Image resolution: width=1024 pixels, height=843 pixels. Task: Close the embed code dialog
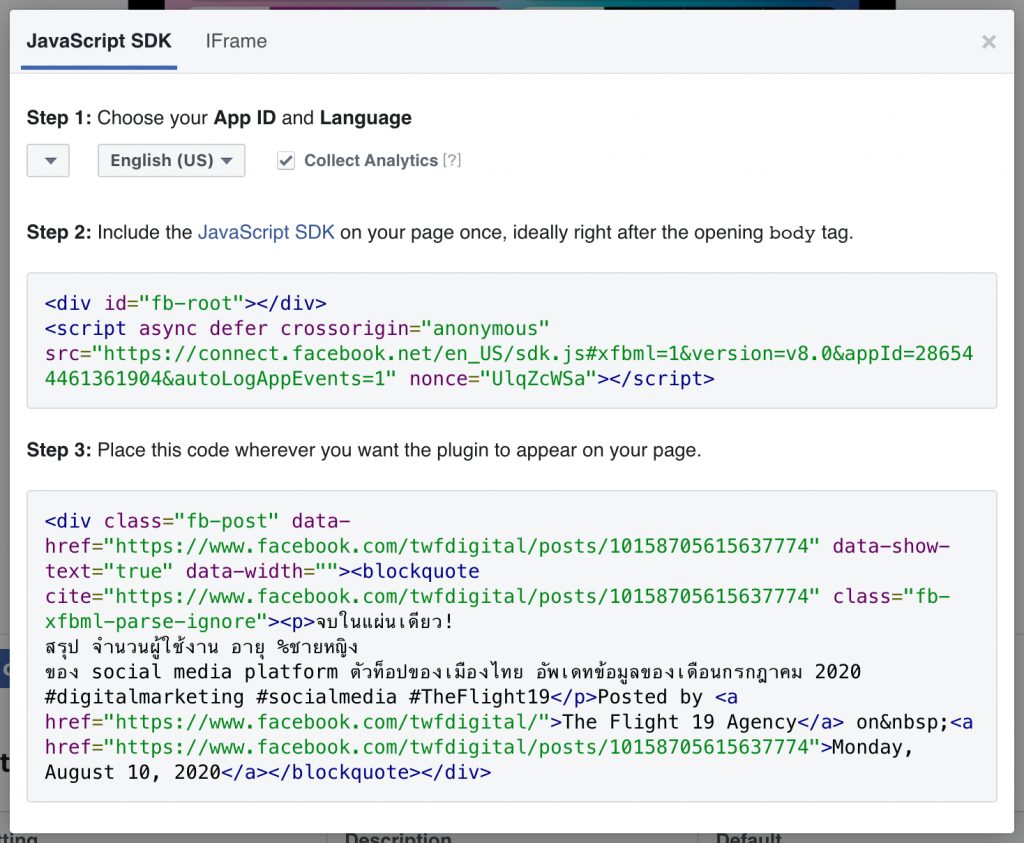pyautogui.click(x=989, y=42)
